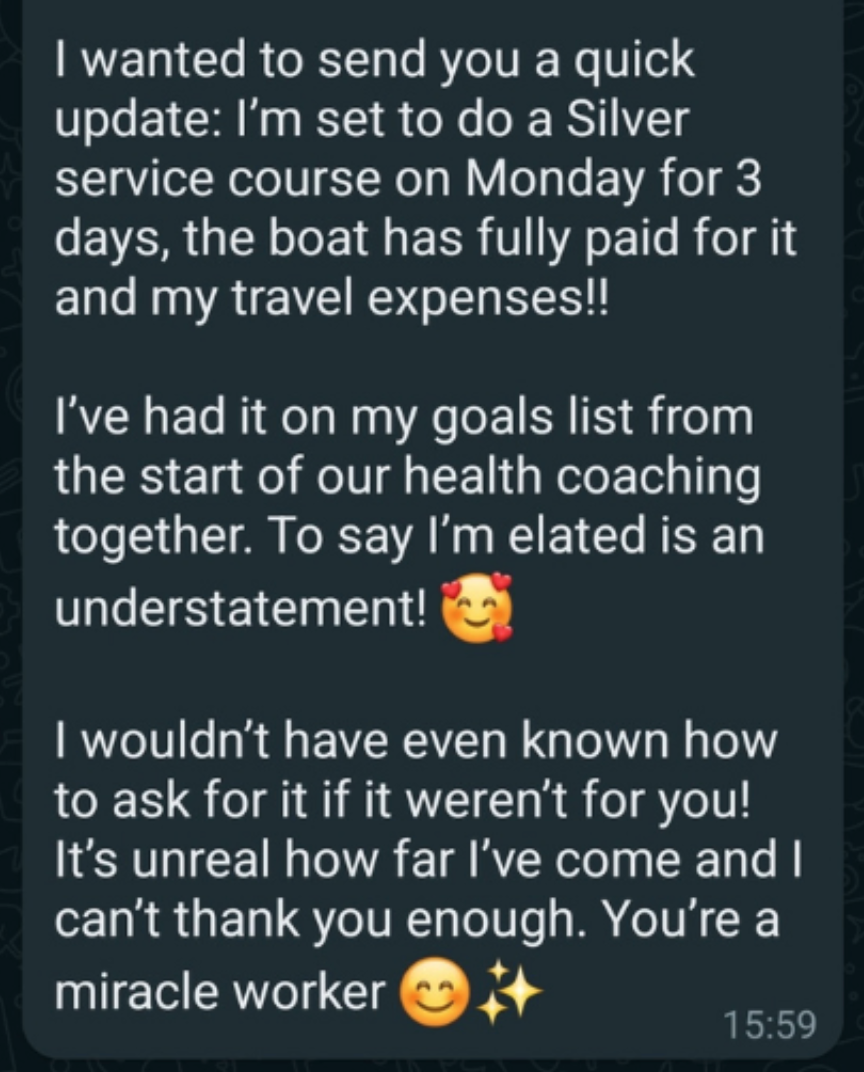The width and height of the screenshot is (864, 1072).
Task: Tap the sparkles emoji near the message end
Action: 509,991
